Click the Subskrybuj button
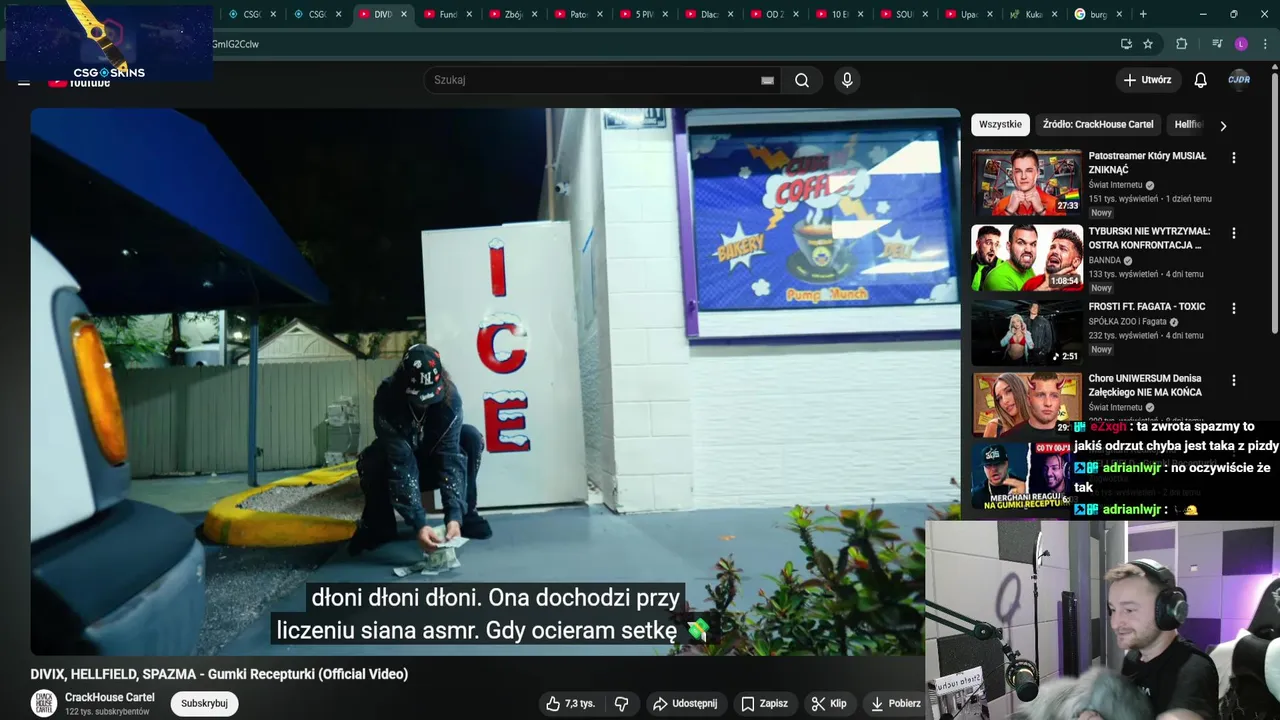Viewport: 1280px width, 720px height. point(204,704)
